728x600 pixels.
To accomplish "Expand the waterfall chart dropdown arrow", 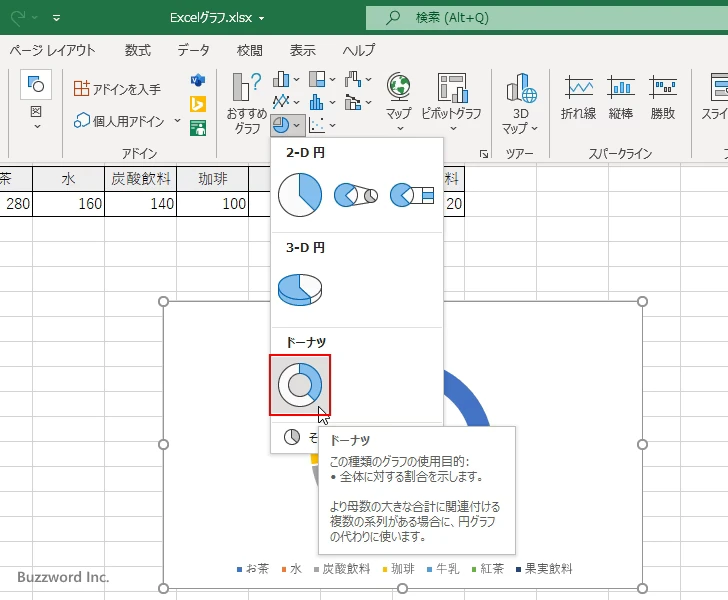I will 368,80.
